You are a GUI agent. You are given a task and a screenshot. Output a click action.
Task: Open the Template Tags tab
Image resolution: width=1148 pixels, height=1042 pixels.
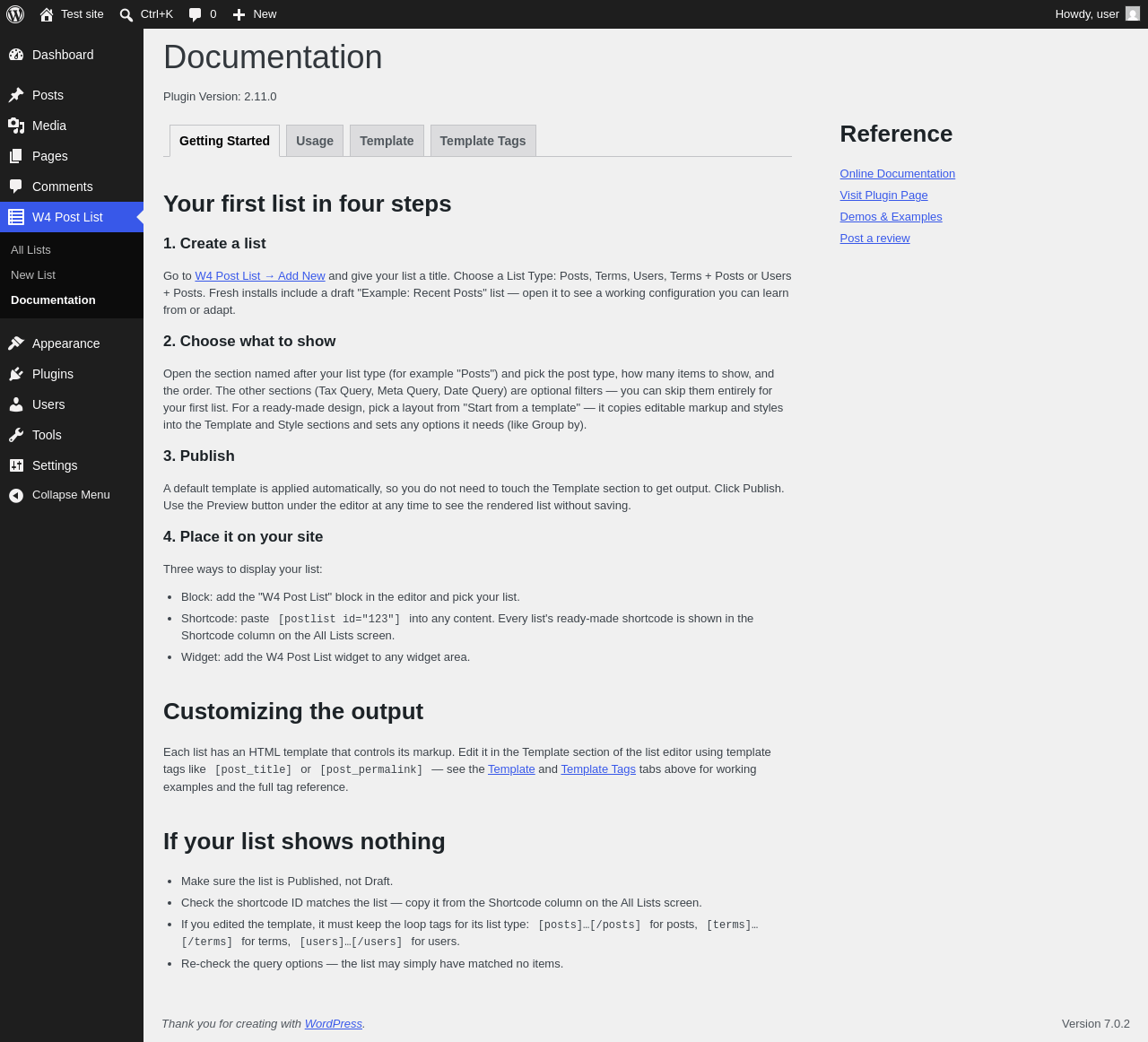(x=483, y=141)
